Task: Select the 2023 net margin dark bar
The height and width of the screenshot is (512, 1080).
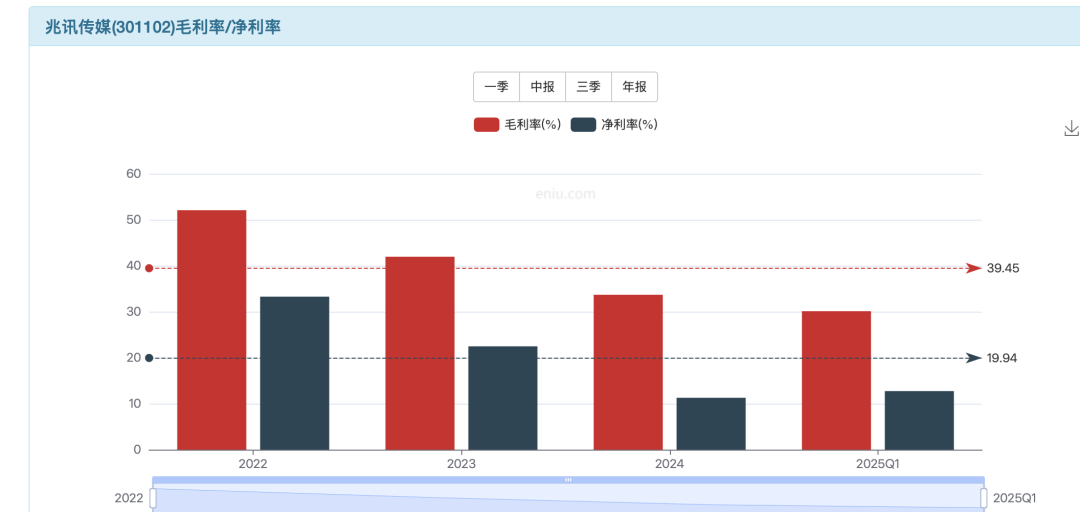Action: [x=503, y=398]
